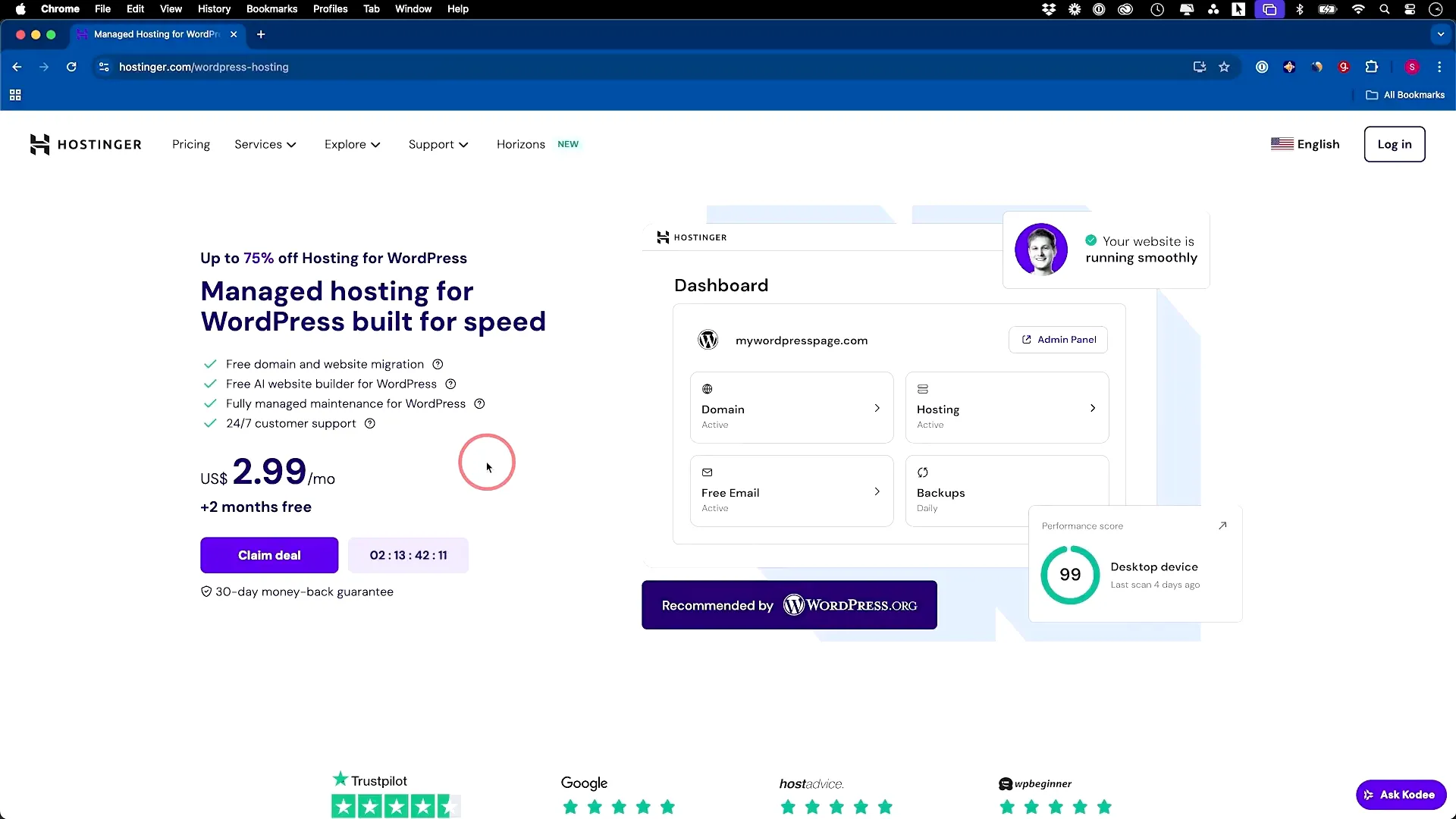Click info icon next to 24/7 customer support

[370, 423]
